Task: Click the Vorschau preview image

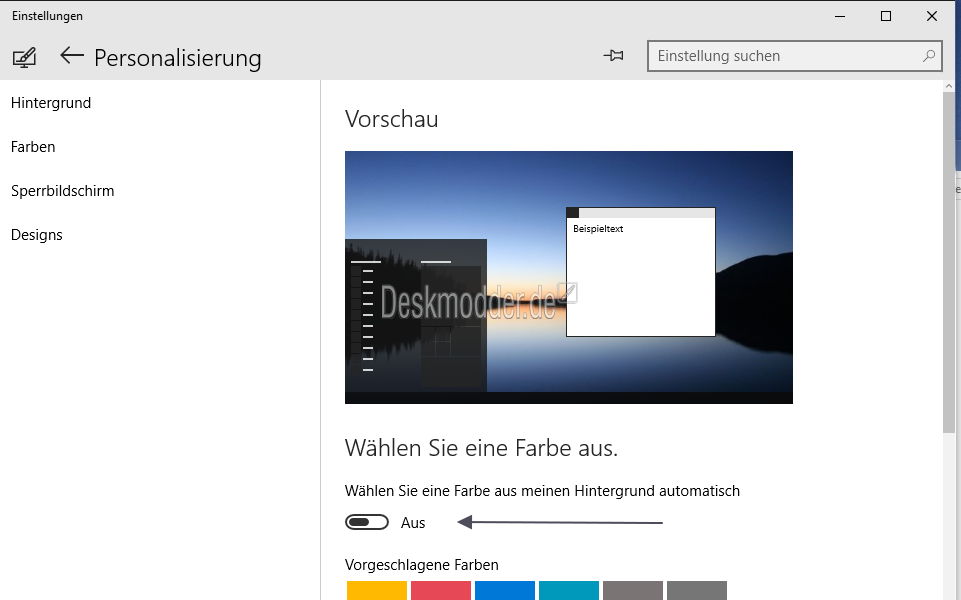Action: [569, 277]
